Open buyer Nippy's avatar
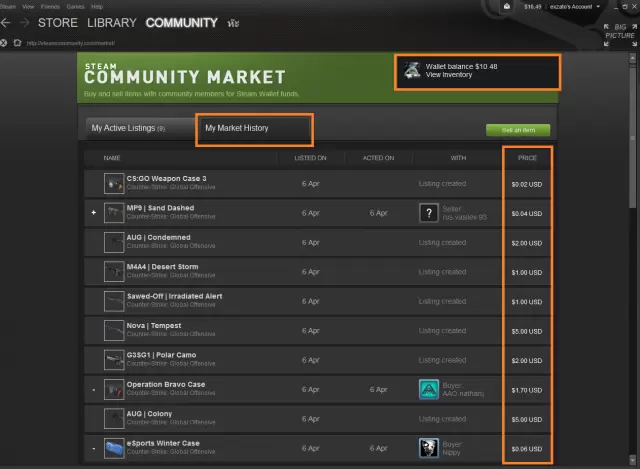This screenshot has height=469, width=640. point(429,448)
